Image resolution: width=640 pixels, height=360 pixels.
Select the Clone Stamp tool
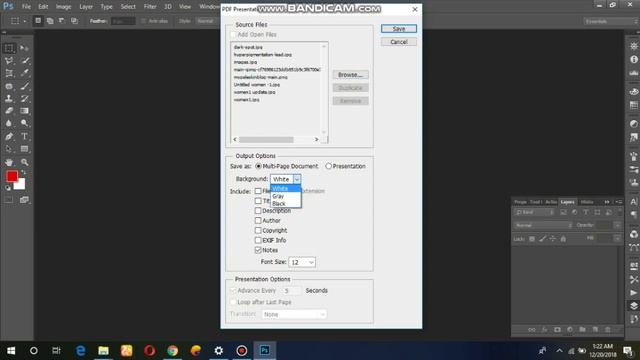pos(9,98)
